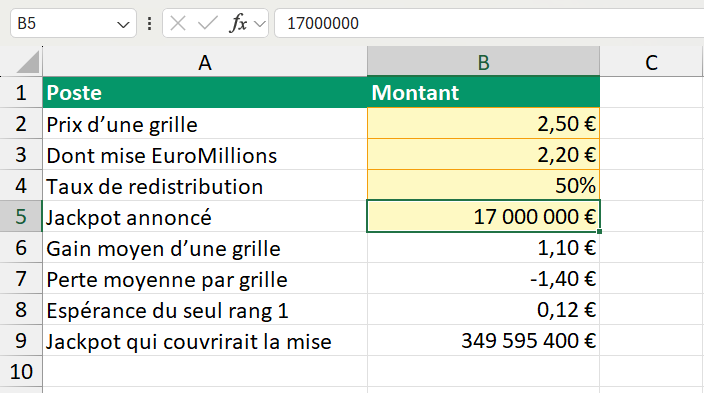Select the cell with 2,20 €

[x=484, y=155]
